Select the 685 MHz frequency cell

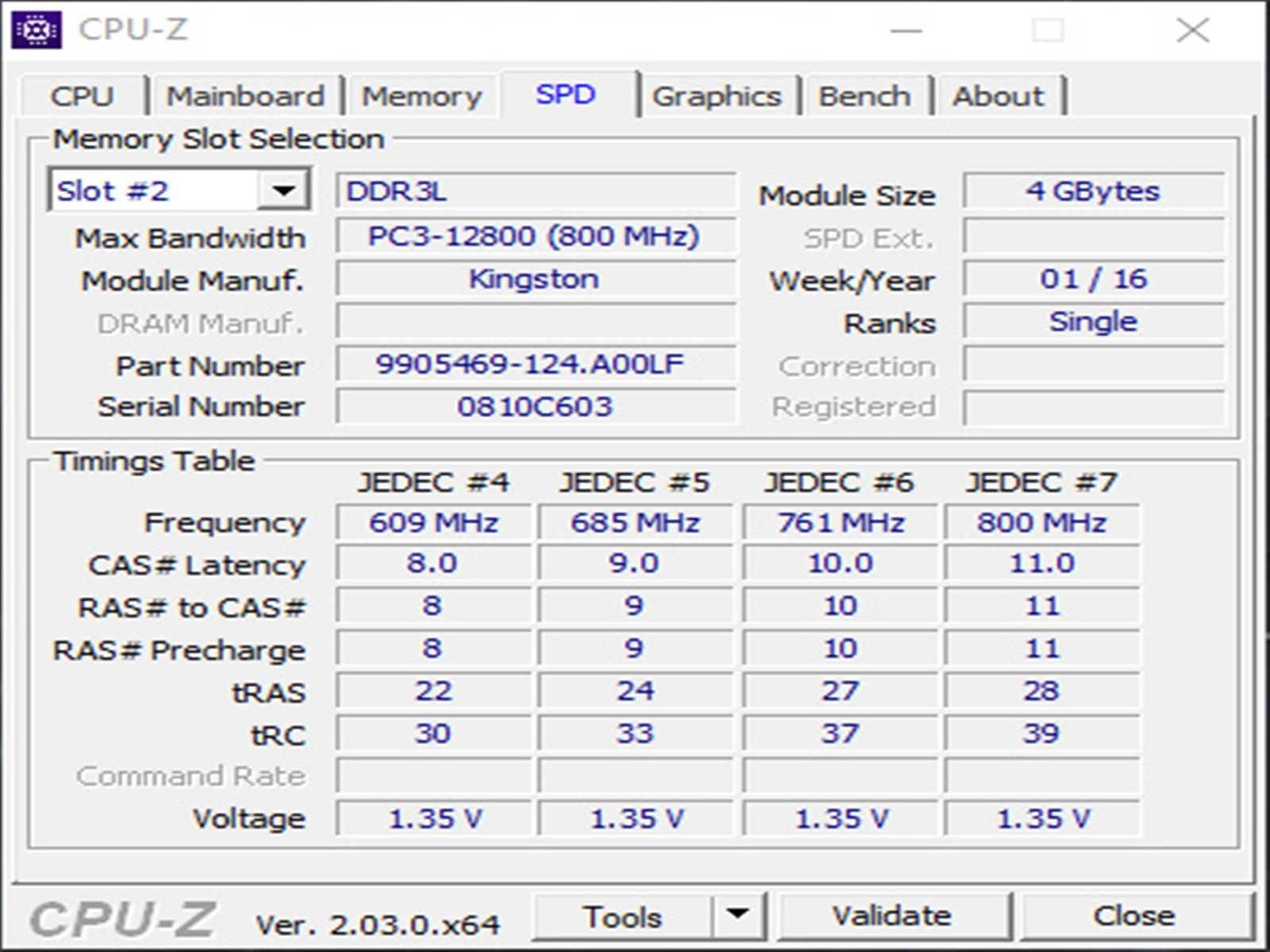click(x=635, y=522)
